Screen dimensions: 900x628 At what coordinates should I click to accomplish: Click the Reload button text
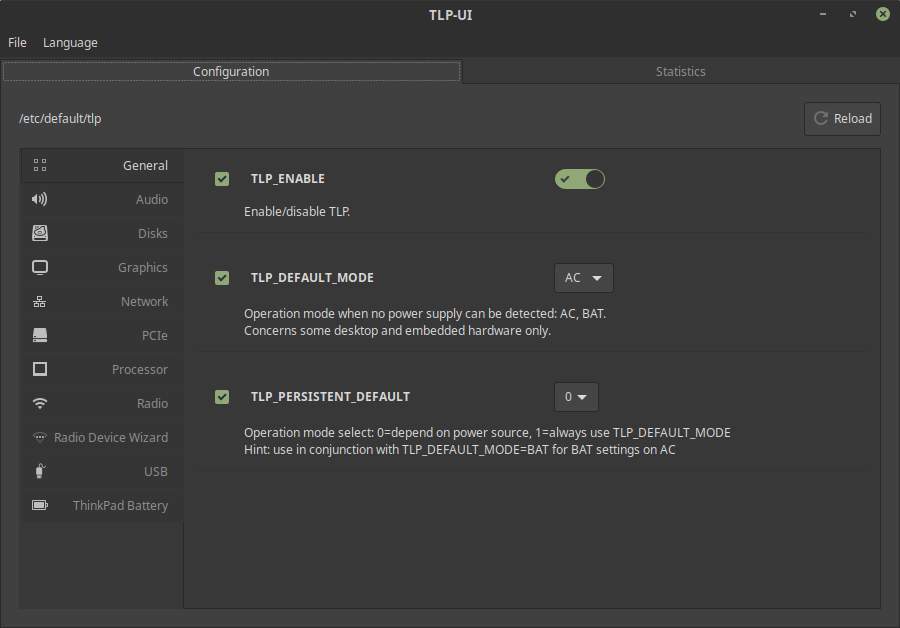[852, 118]
